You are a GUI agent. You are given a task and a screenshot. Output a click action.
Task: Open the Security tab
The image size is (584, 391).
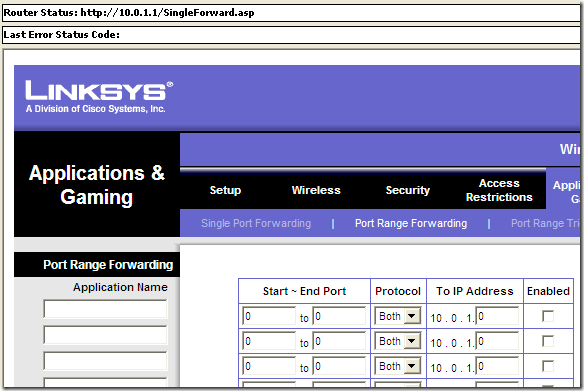click(x=408, y=190)
